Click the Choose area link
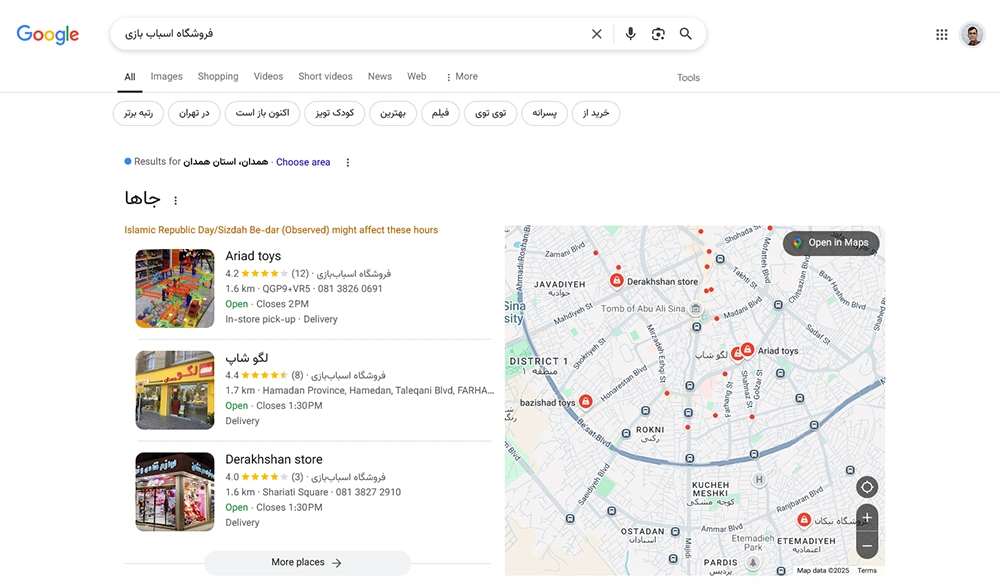 click(303, 162)
